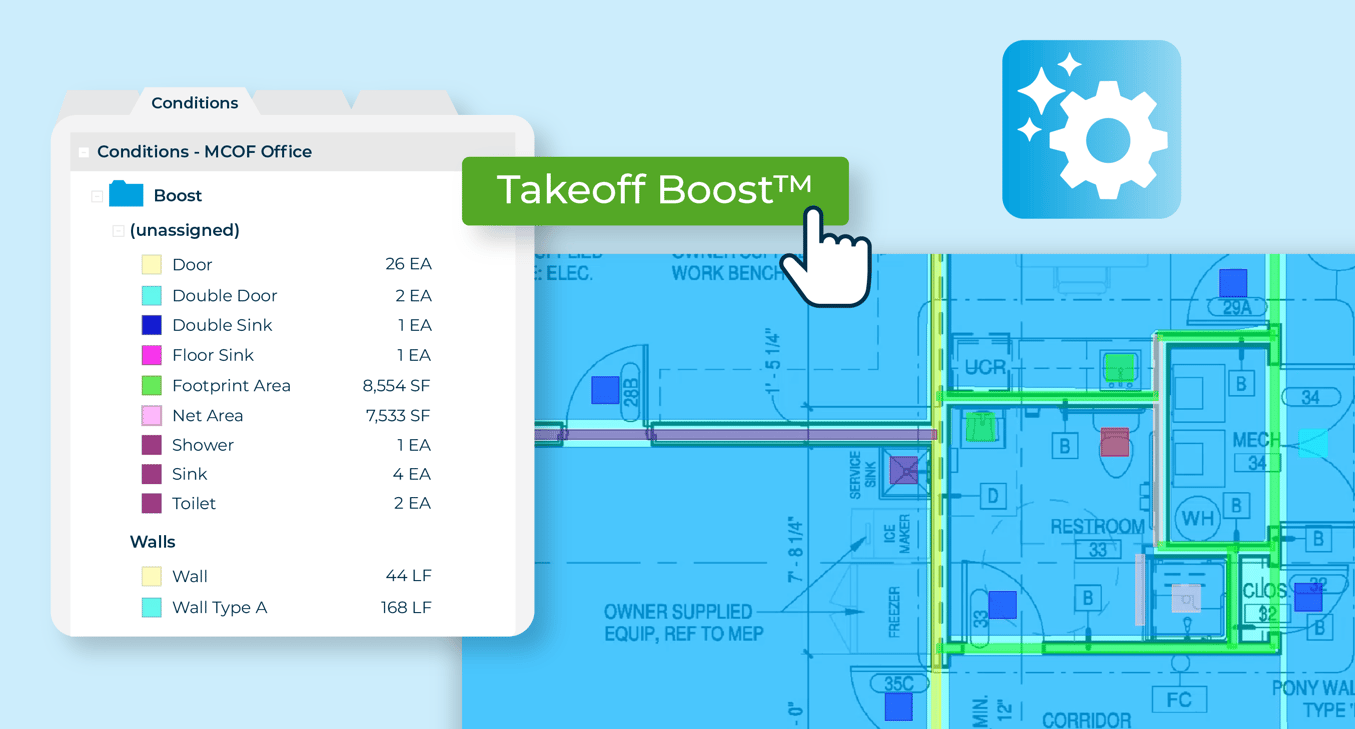1355x729 pixels.
Task: Collapse the Conditions - MCOF Office header
Action: (x=85, y=152)
